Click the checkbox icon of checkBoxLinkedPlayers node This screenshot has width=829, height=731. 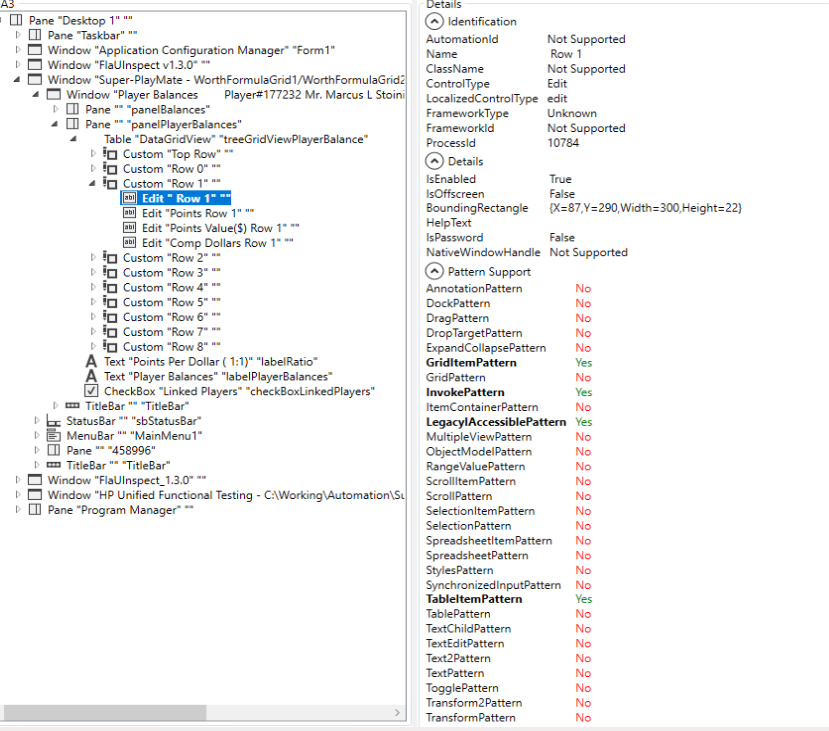pos(91,391)
